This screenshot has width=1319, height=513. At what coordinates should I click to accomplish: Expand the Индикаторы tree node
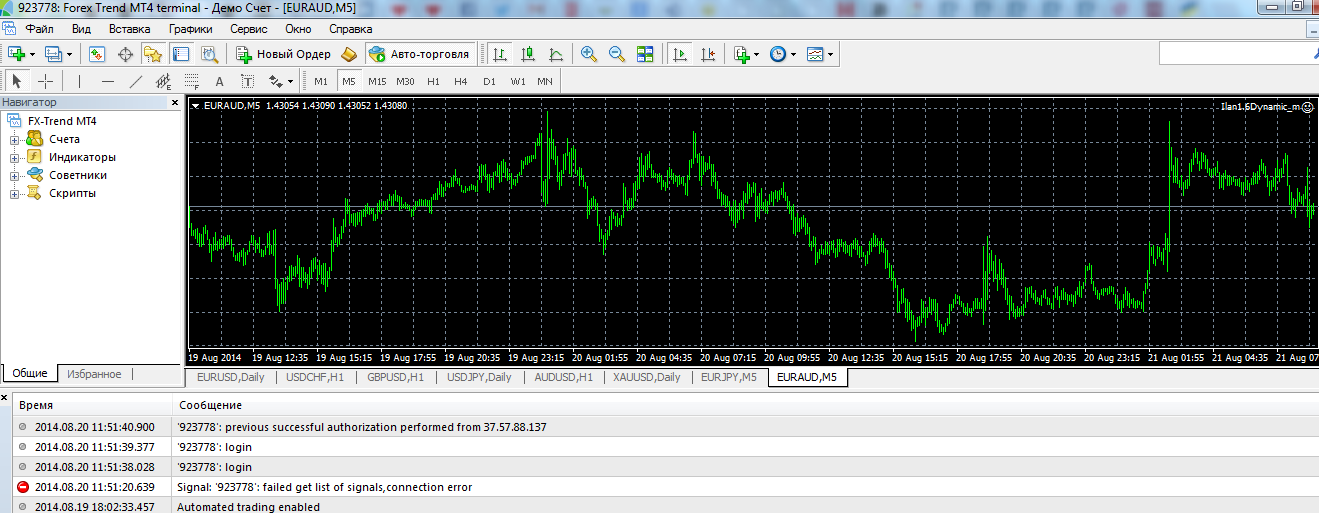pyautogui.click(x=15, y=157)
